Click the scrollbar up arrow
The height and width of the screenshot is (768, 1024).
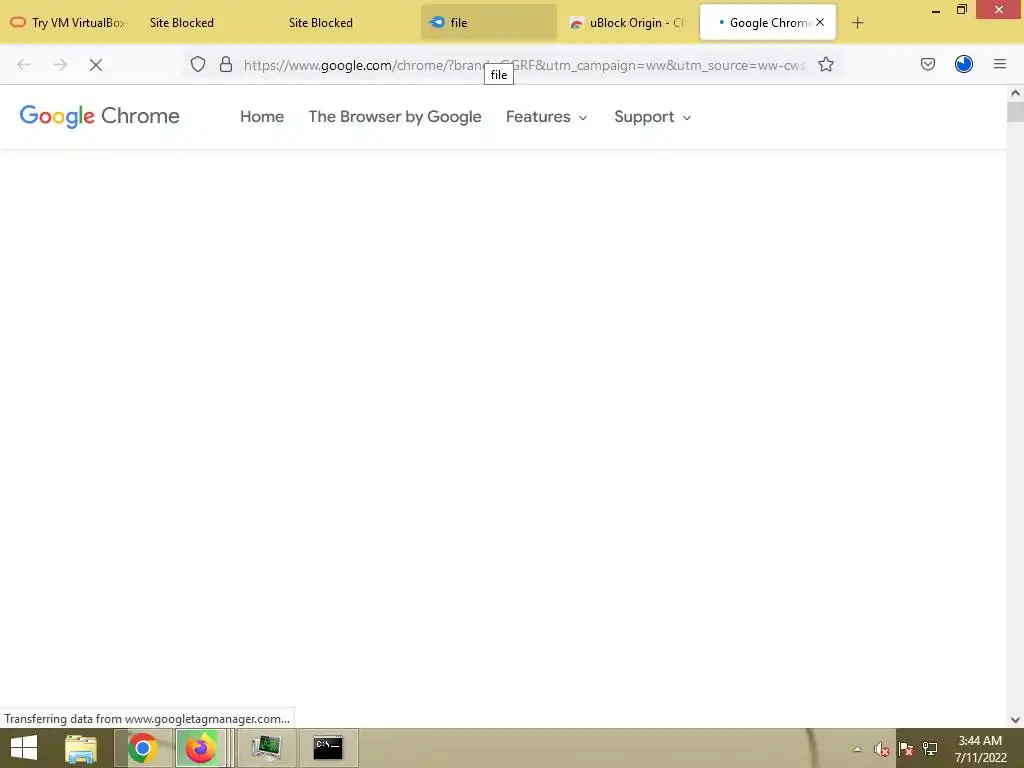pyautogui.click(x=1016, y=93)
